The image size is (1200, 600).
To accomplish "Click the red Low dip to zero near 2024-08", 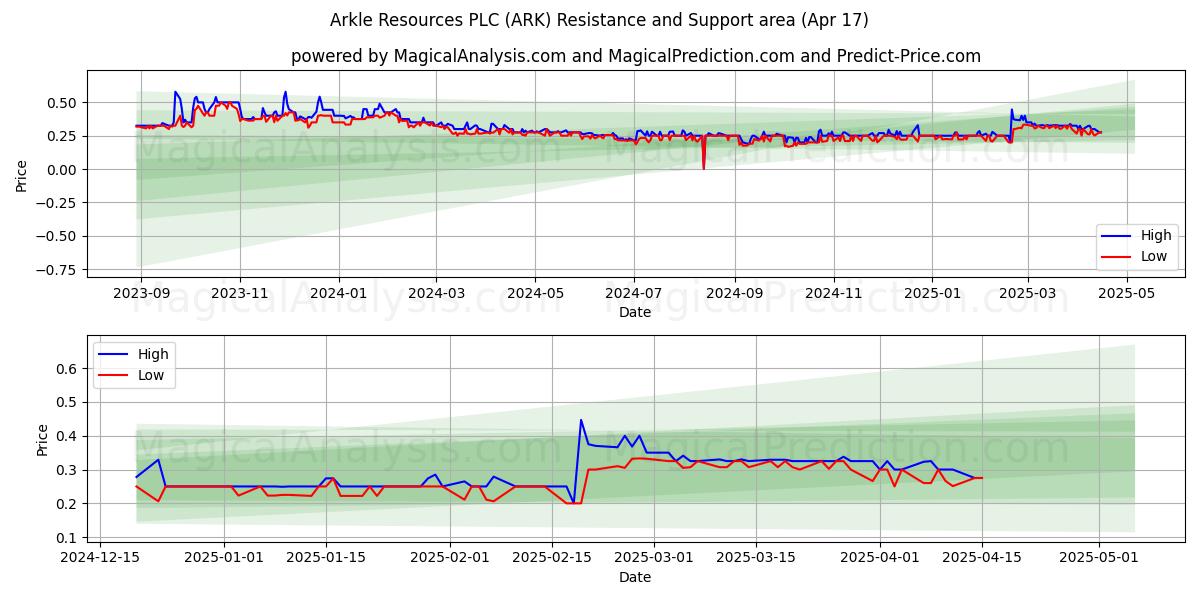I will click(x=703, y=168).
